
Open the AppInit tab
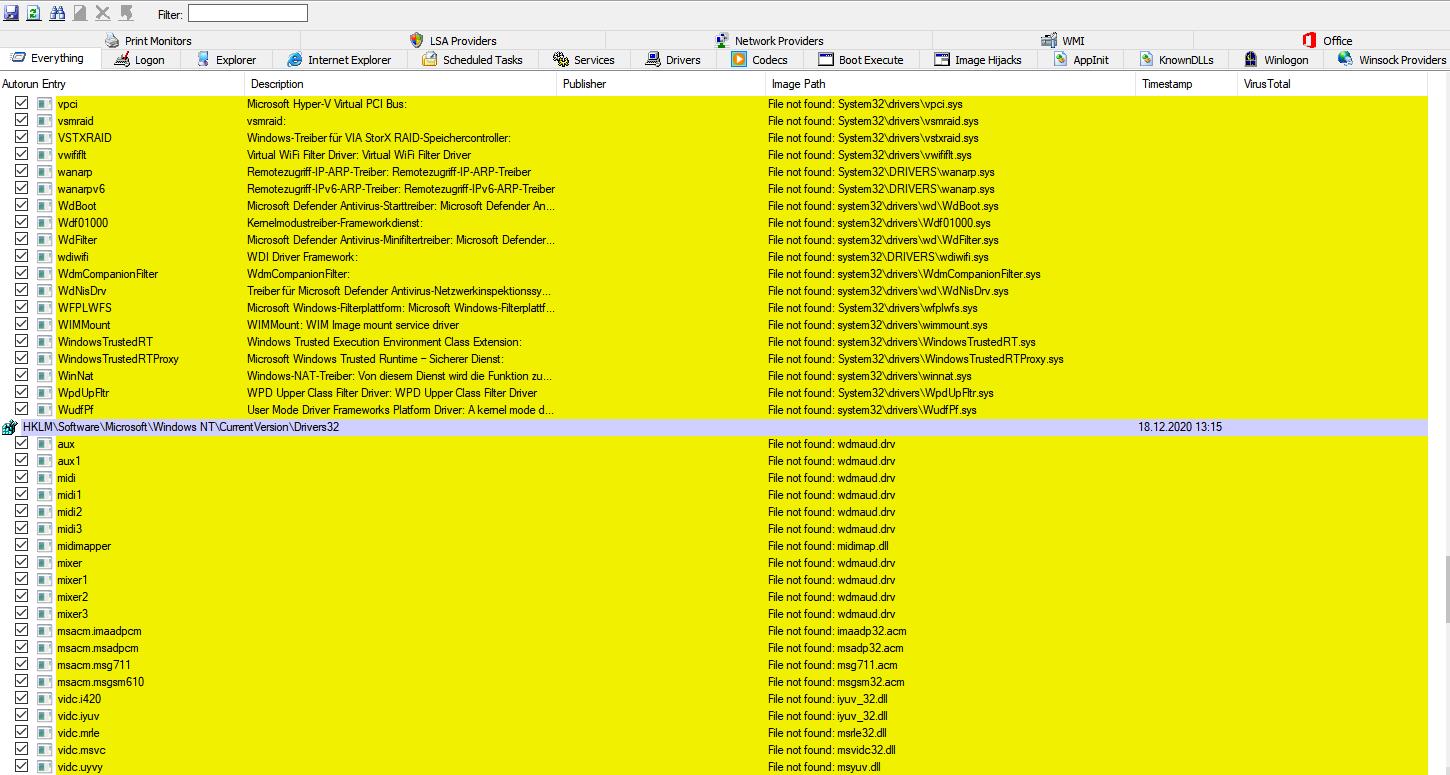point(1081,60)
